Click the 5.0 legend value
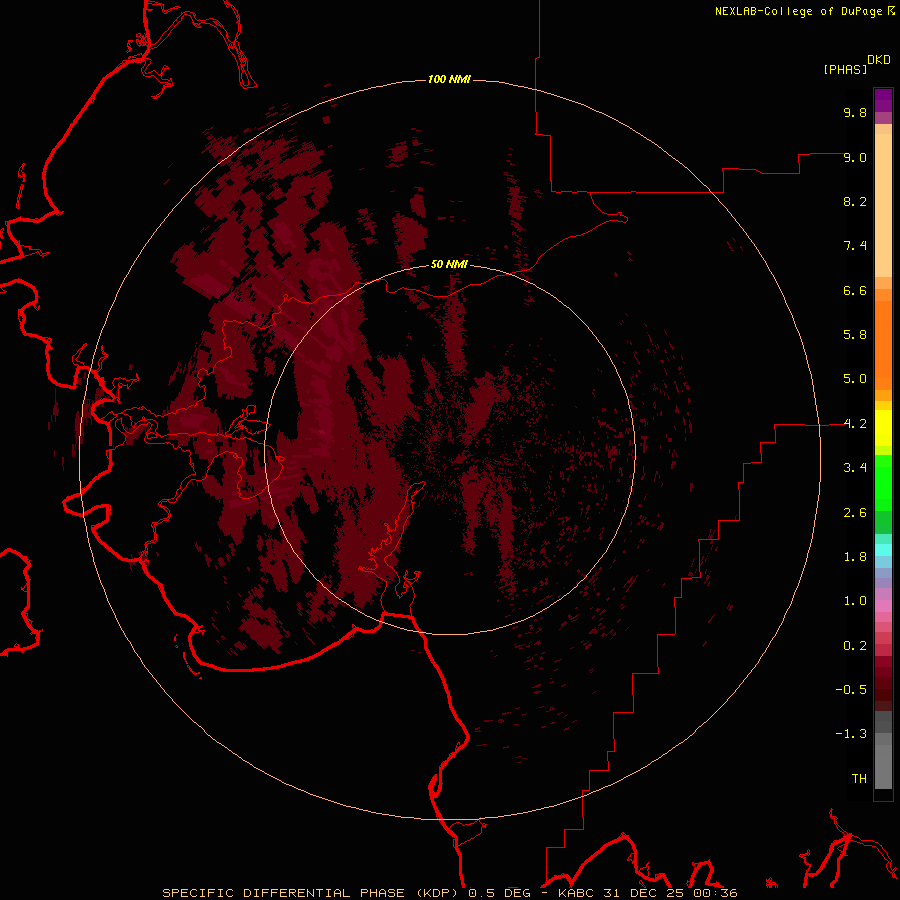The height and width of the screenshot is (900, 900). tap(855, 379)
